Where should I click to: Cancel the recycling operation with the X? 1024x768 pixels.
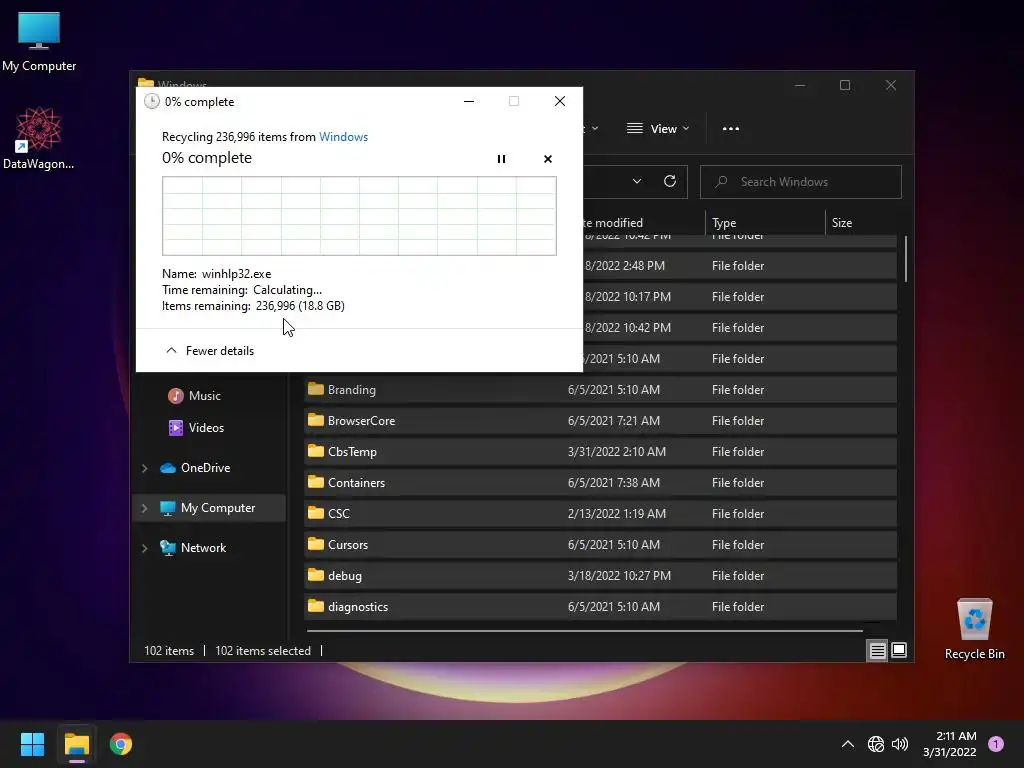click(x=547, y=159)
